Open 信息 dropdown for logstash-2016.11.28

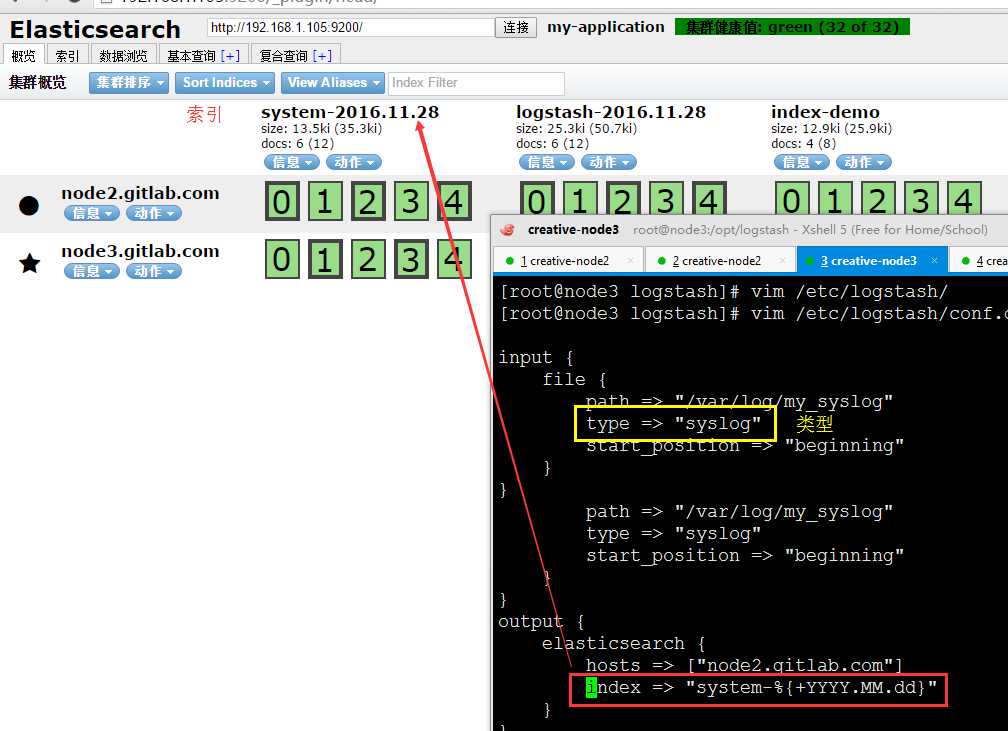pos(547,162)
